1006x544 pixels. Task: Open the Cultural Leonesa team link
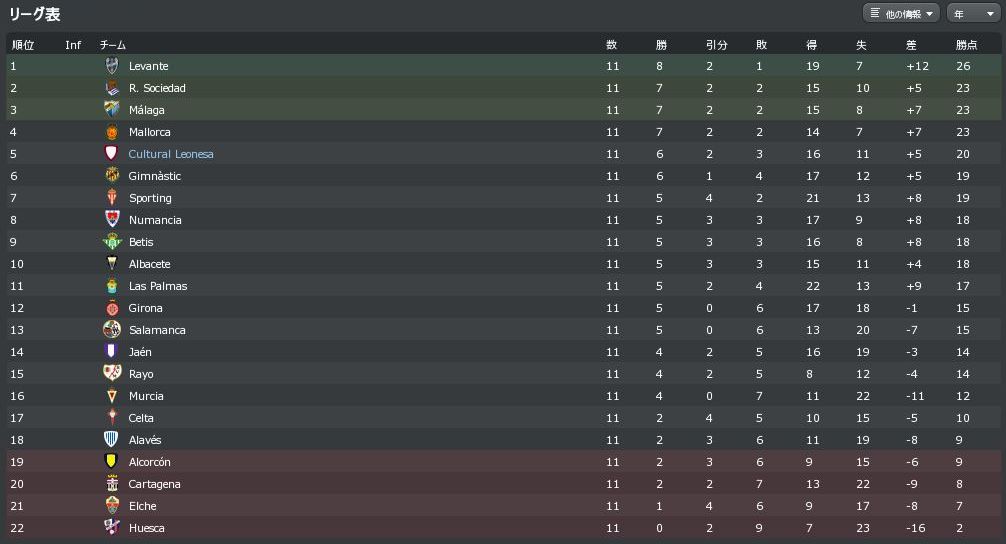click(171, 154)
